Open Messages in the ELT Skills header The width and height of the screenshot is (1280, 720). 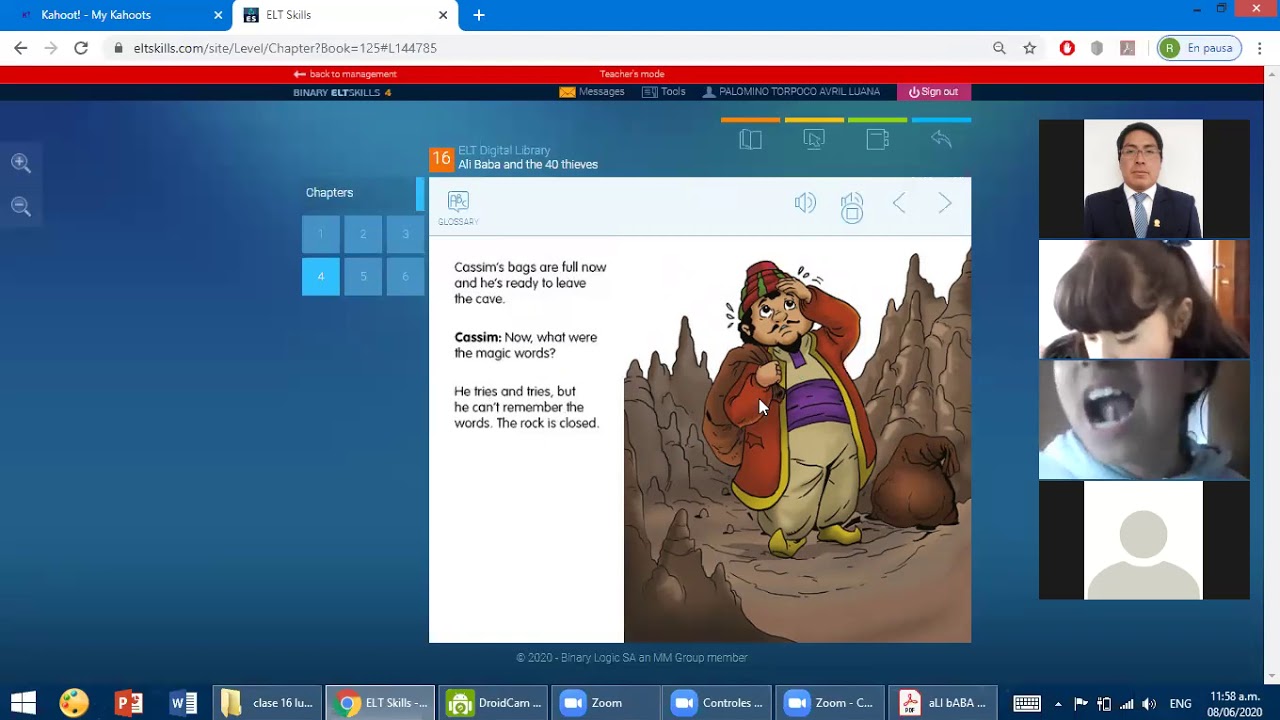click(x=592, y=91)
